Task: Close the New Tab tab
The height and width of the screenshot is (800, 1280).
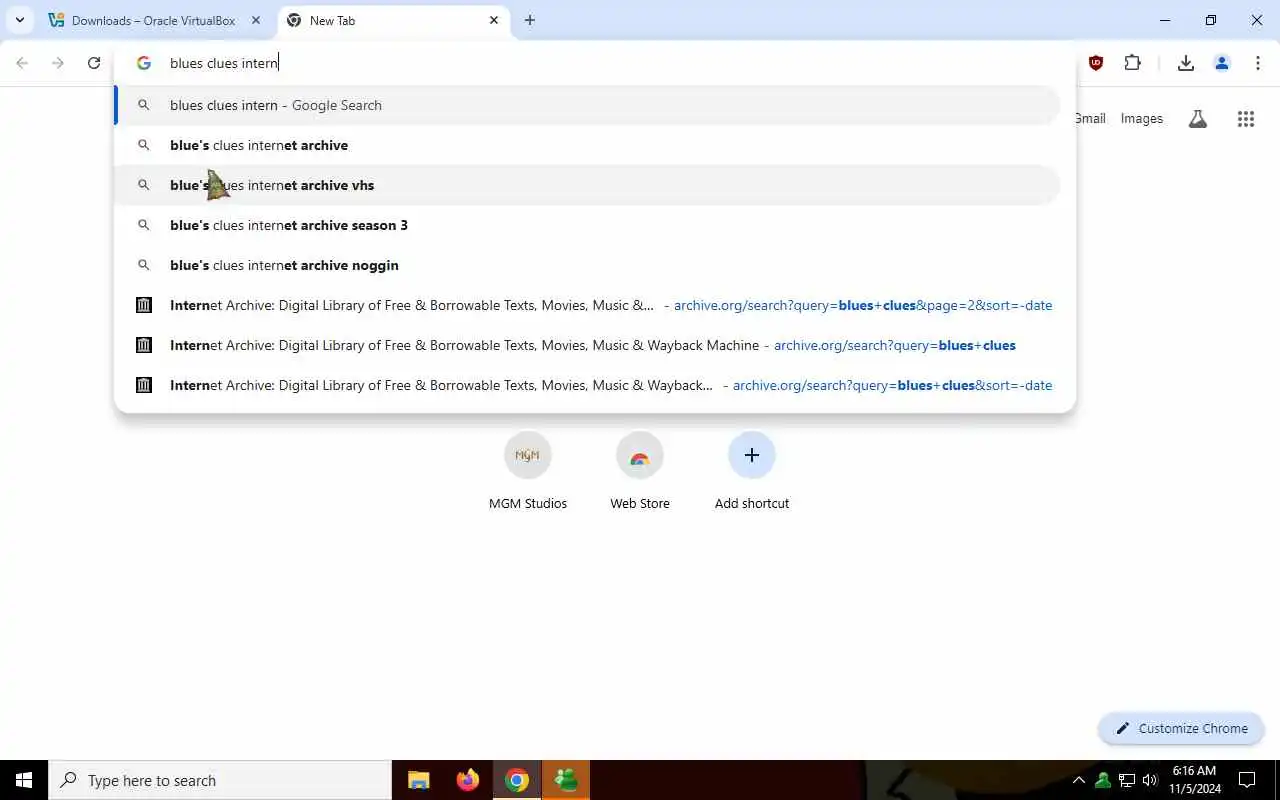Action: point(494,20)
